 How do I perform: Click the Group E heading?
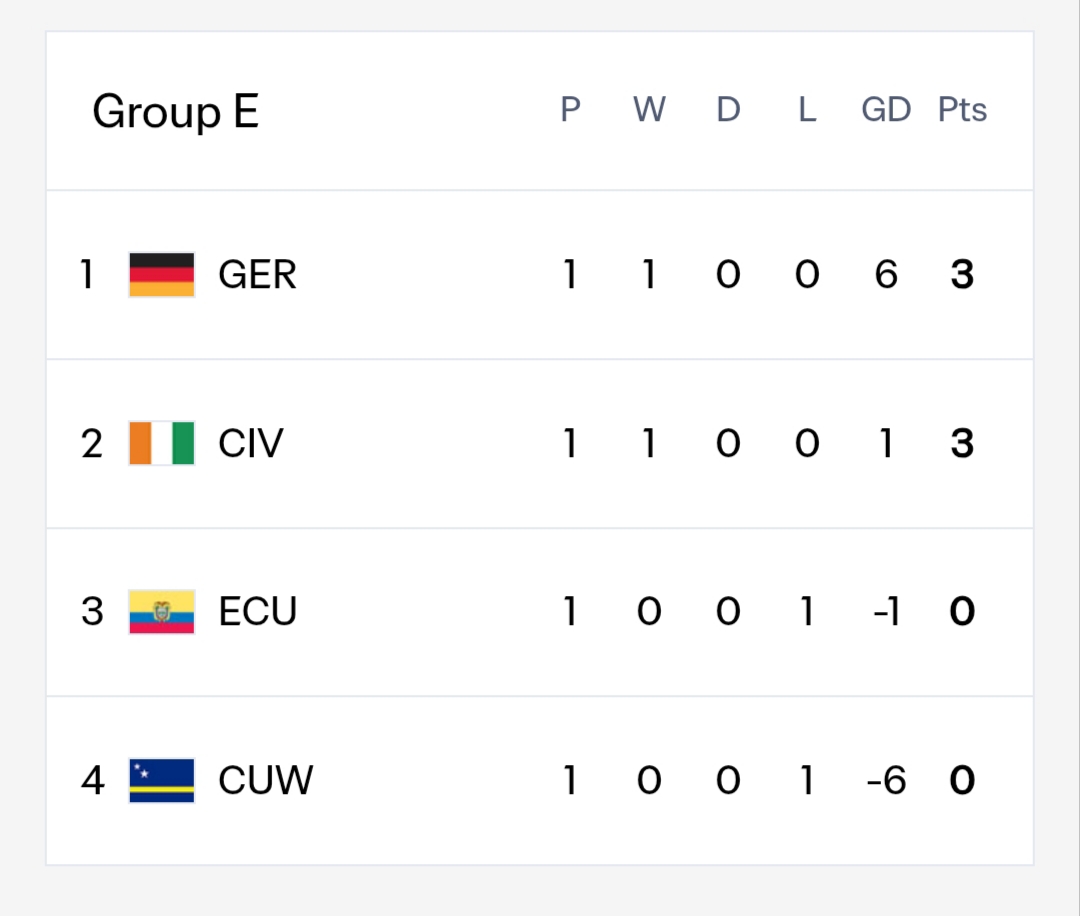click(176, 111)
